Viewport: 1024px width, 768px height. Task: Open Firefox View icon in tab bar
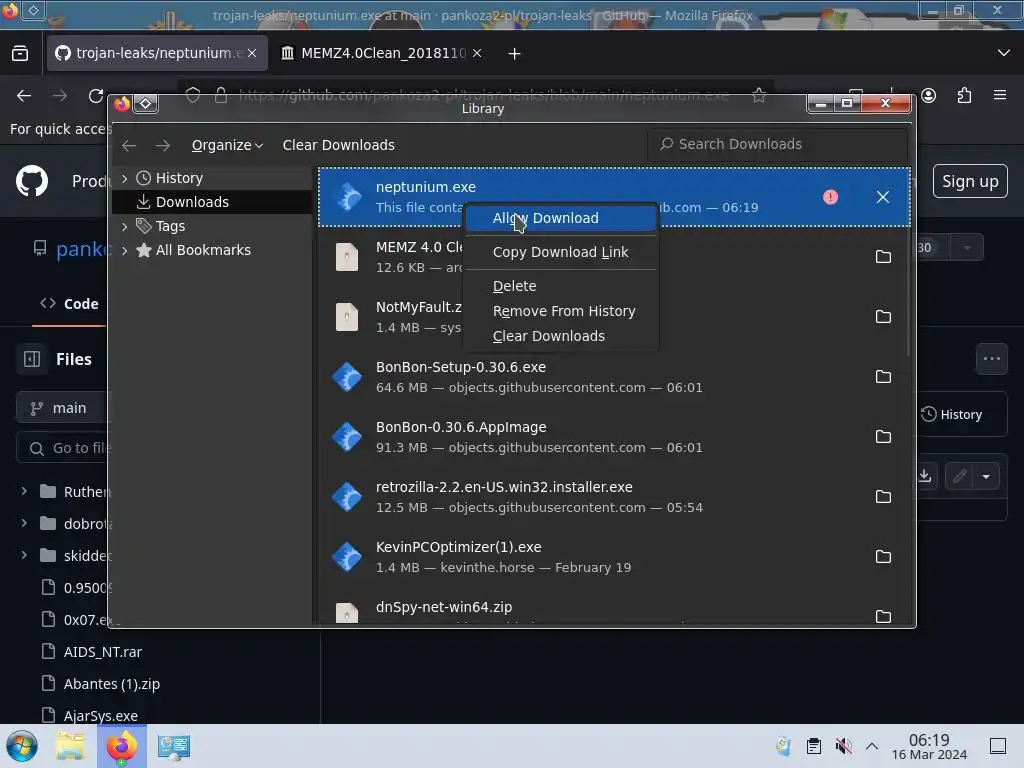(20, 53)
